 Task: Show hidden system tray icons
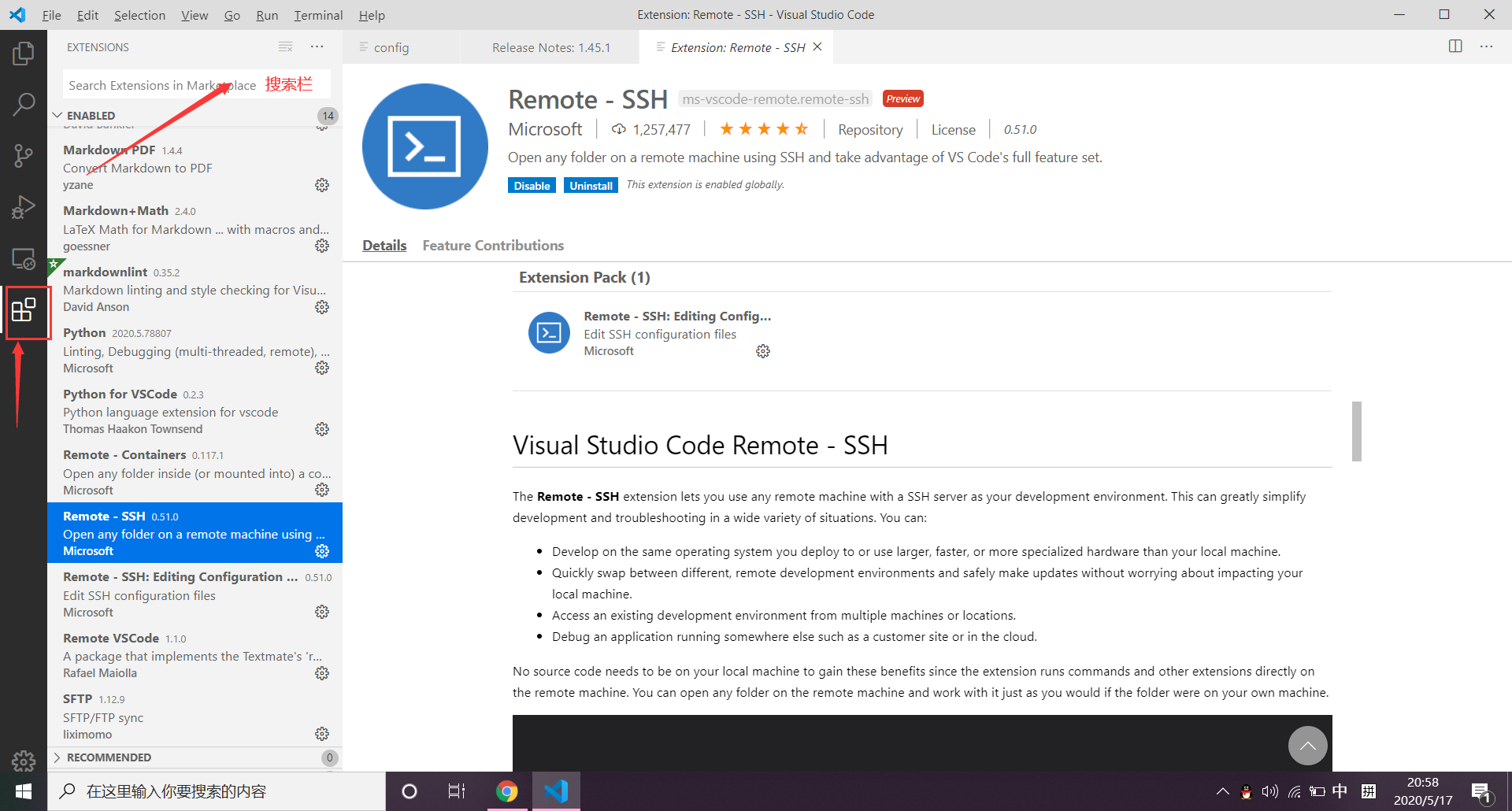pyautogui.click(x=1222, y=791)
